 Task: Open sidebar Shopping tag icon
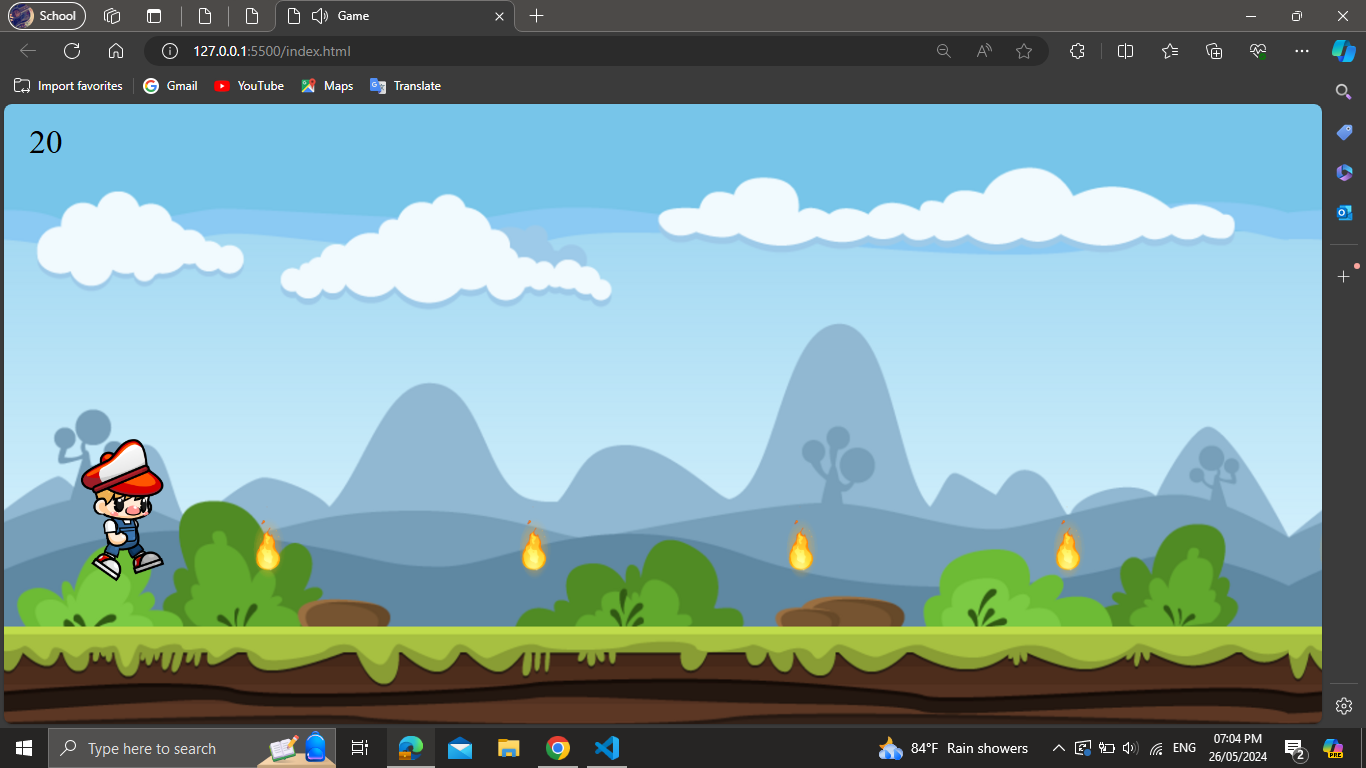click(x=1344, y=132)
